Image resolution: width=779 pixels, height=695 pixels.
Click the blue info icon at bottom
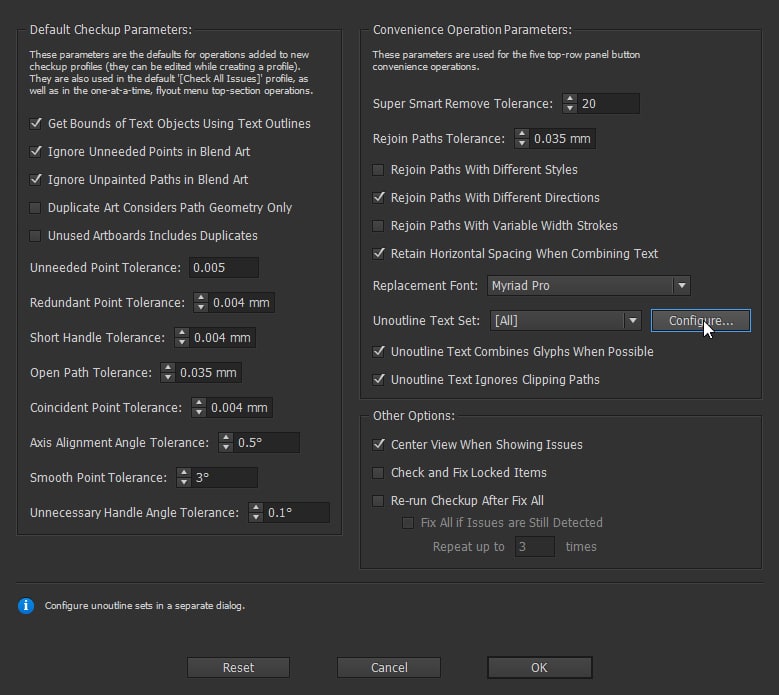click(x=26, y=606)
